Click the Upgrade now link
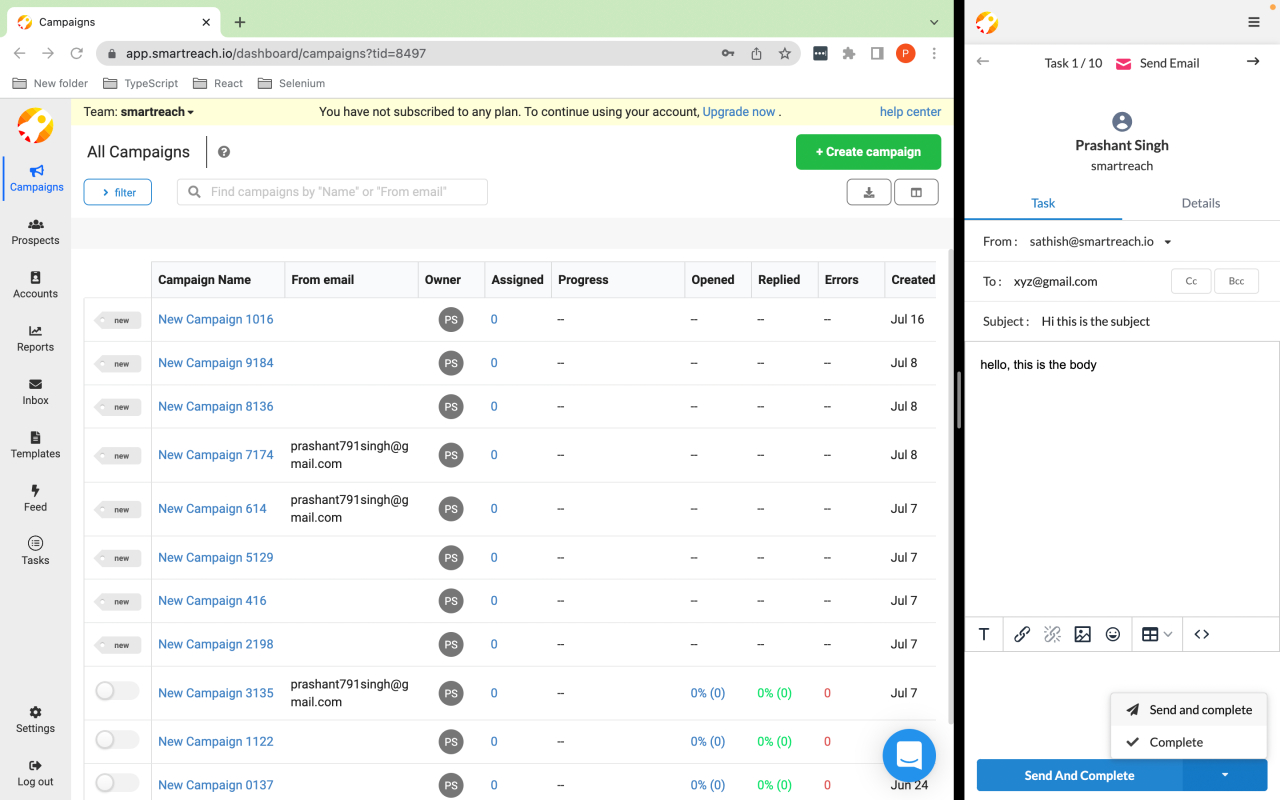Screen dimensions: 1280x800 (x=739, y=112)
